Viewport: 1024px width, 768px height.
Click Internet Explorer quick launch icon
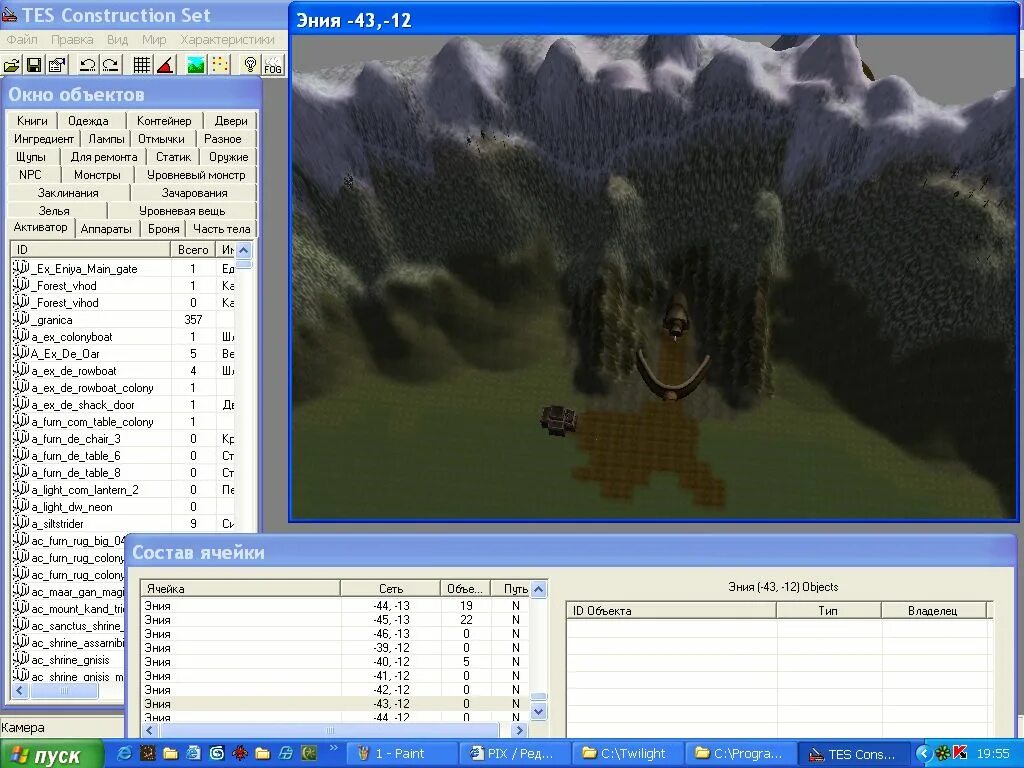point(124,753)
